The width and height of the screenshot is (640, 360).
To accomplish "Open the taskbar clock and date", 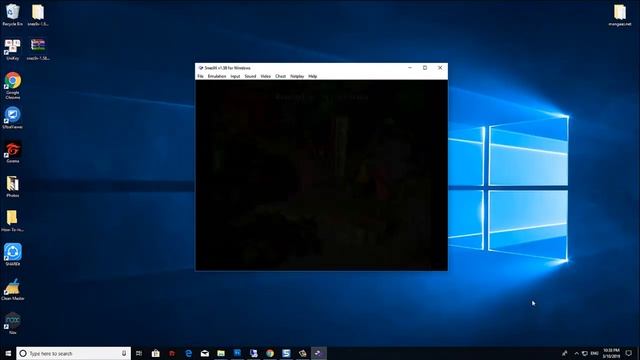I will 611,353.
